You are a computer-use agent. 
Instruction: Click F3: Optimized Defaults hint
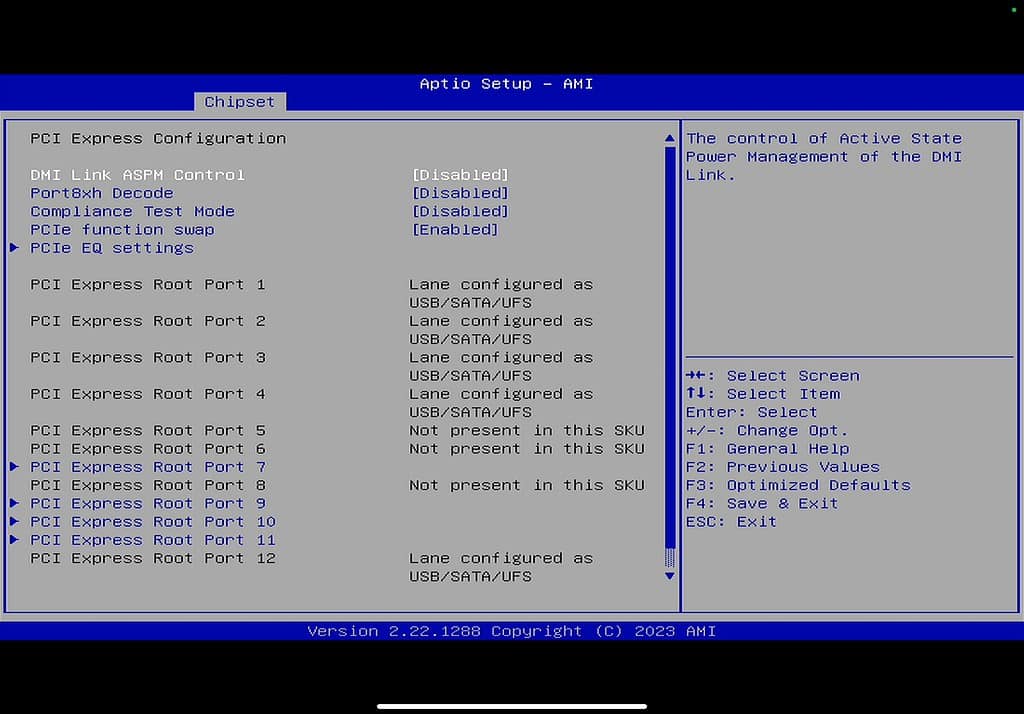797,485
